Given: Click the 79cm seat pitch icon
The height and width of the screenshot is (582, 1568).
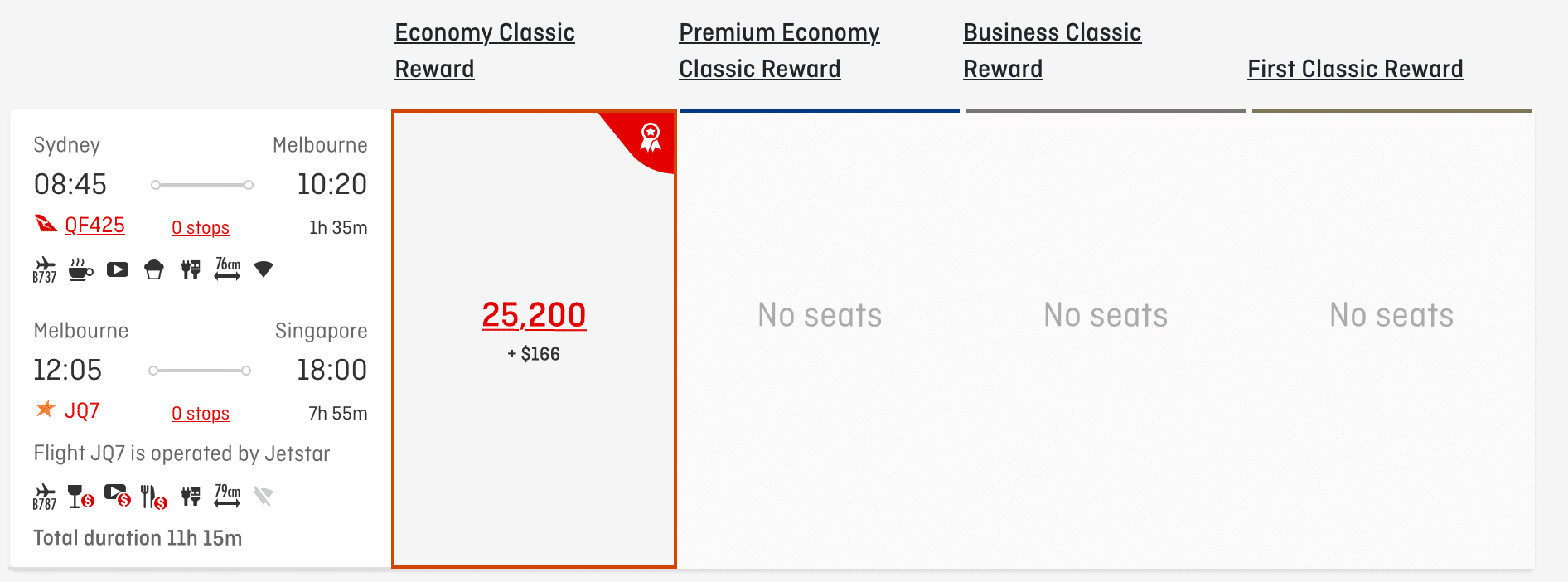Looking at the screenshot, I should 227,496.
